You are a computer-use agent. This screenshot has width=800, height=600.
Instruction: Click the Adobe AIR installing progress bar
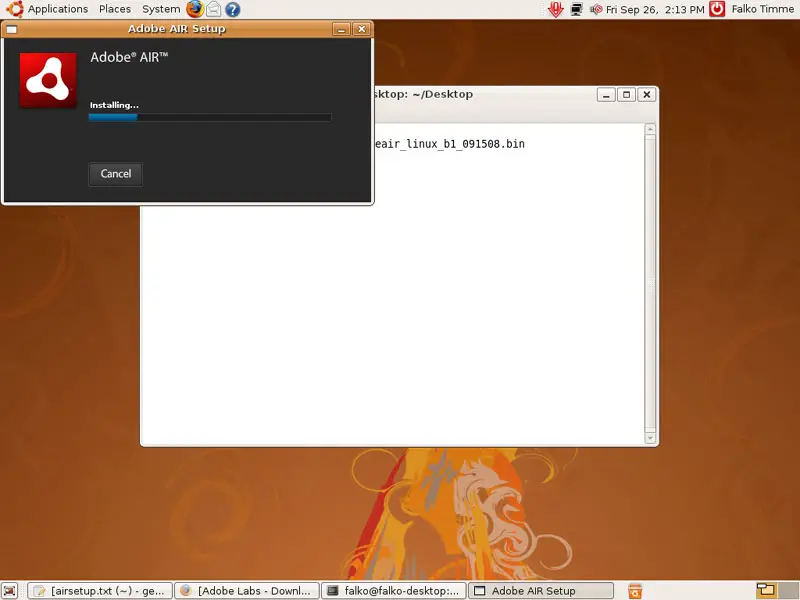[x=210, y=117]
